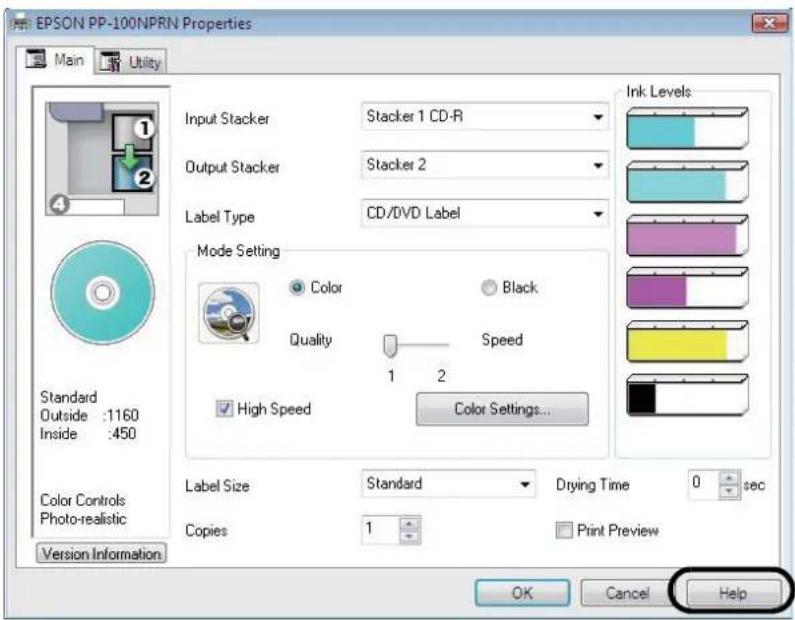795x620 pixels.
Task: Click the Version Information button
Action: click(101, 554)
